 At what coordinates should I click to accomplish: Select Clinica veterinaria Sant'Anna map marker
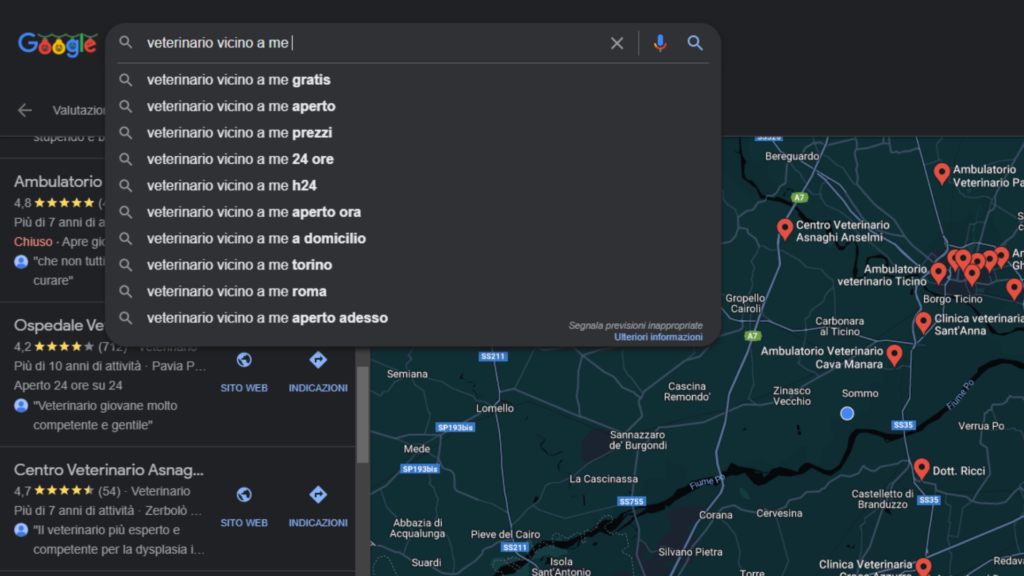tap(923, 322)
